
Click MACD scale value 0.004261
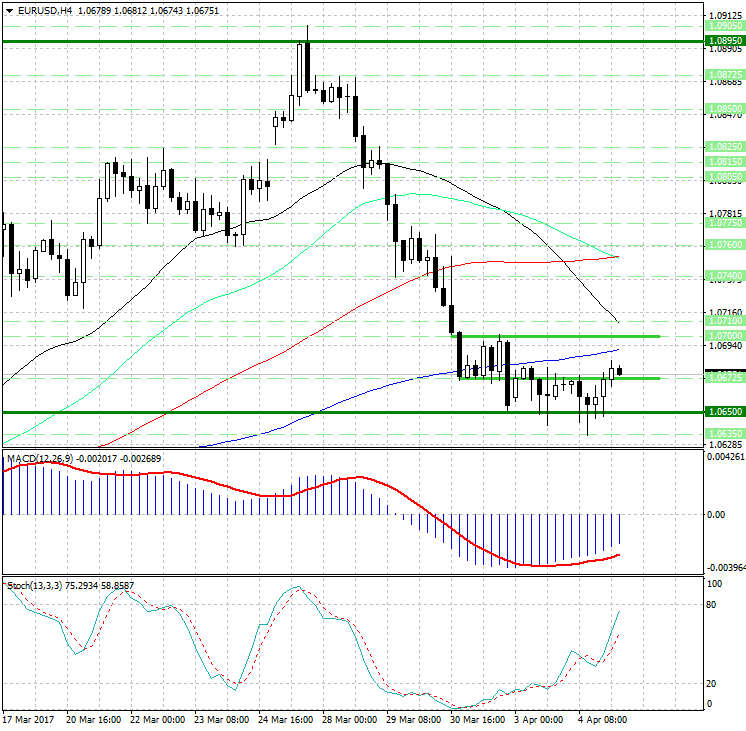tap(726, 457)
